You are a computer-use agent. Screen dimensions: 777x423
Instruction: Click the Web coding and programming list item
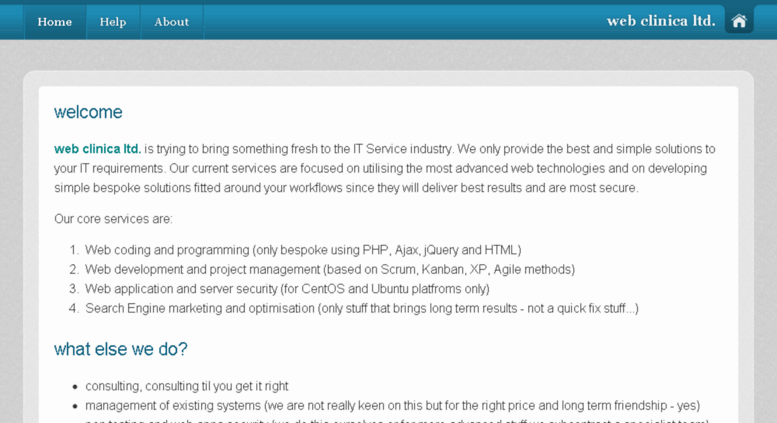[x=303, y=250]
